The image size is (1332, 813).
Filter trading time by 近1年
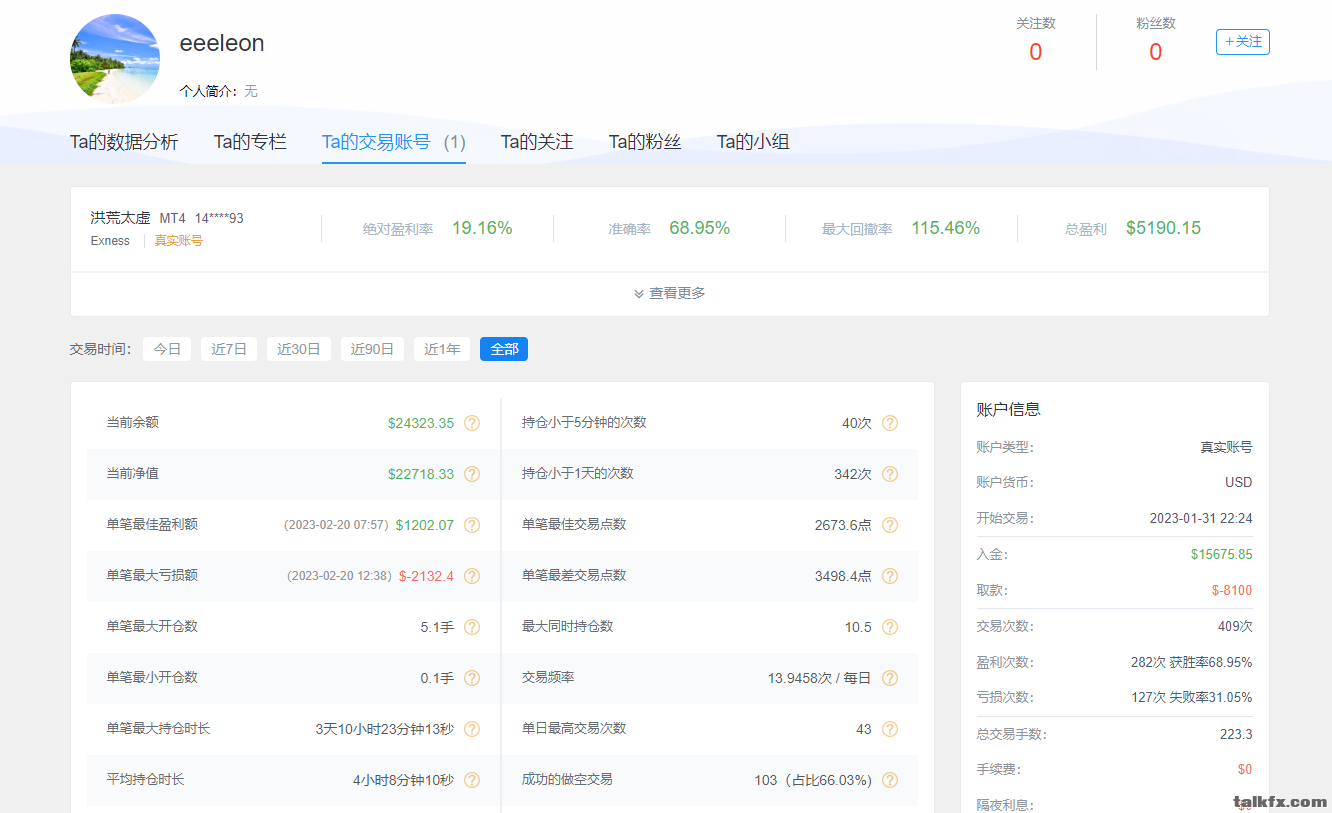click(x=442, y=349)
